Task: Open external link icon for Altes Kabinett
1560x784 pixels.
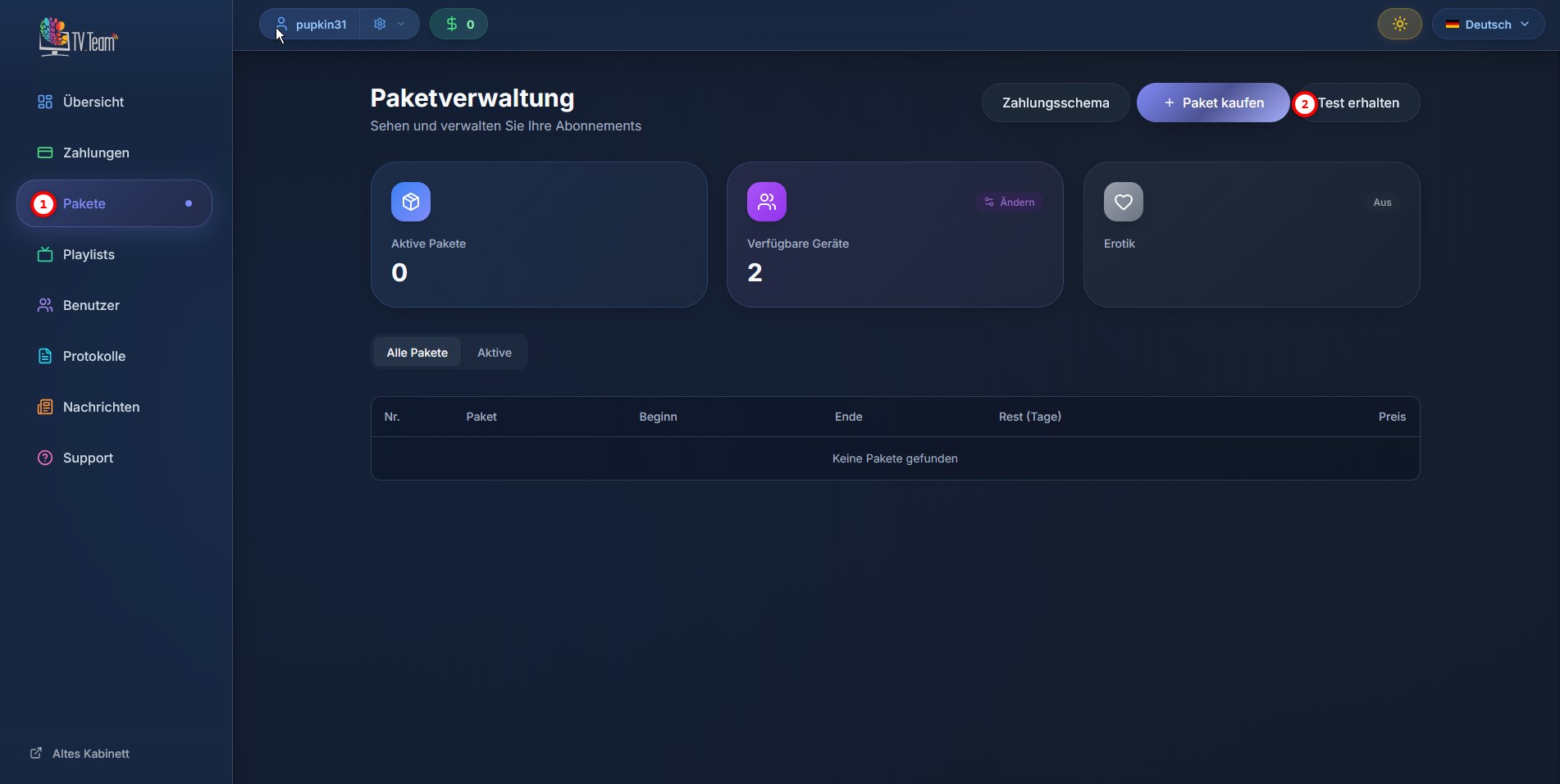Action: [x=36, y=753]
